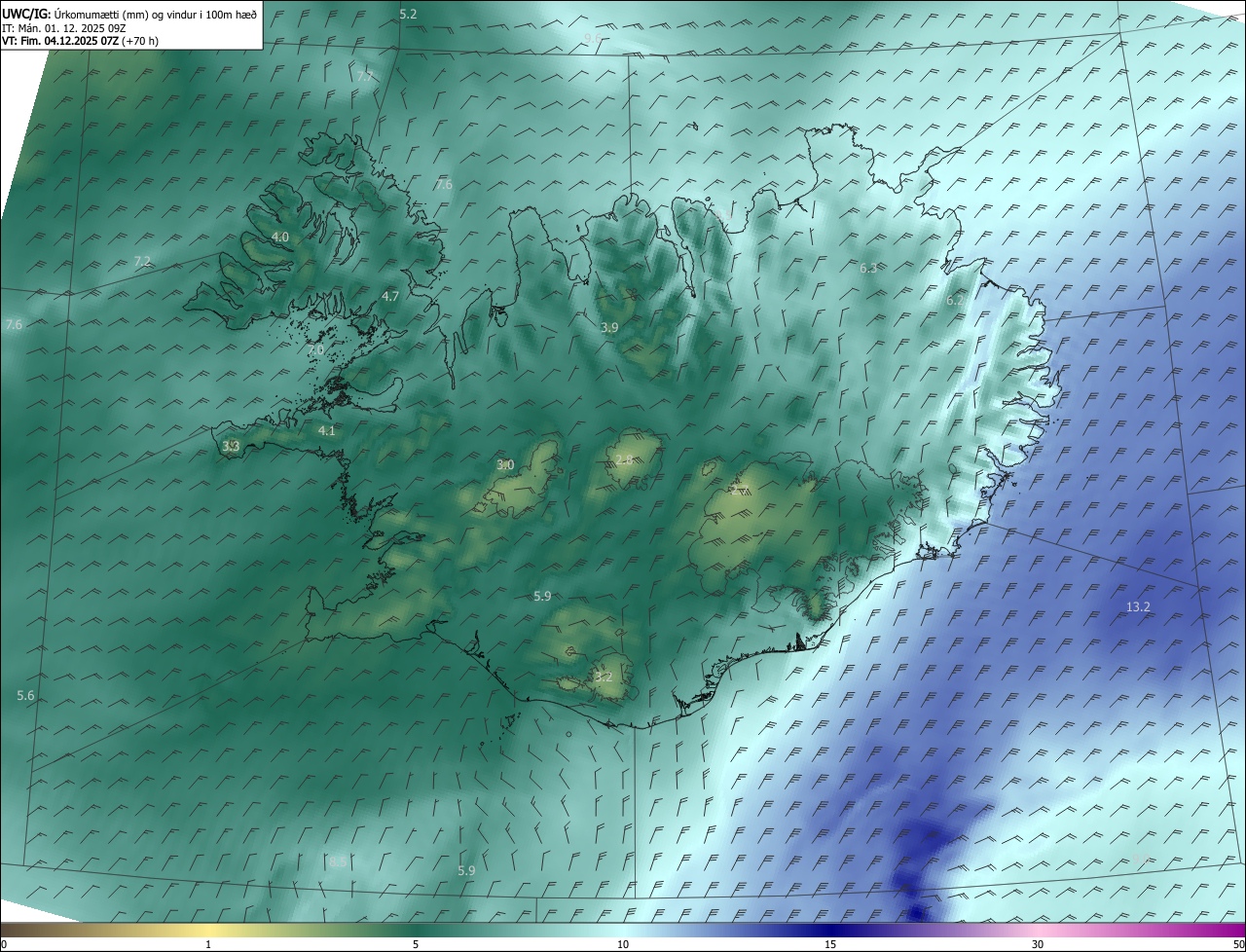Click the 5.2 value near the top edge
Screen dimensions: 1246x952
[x=408, y=14]
